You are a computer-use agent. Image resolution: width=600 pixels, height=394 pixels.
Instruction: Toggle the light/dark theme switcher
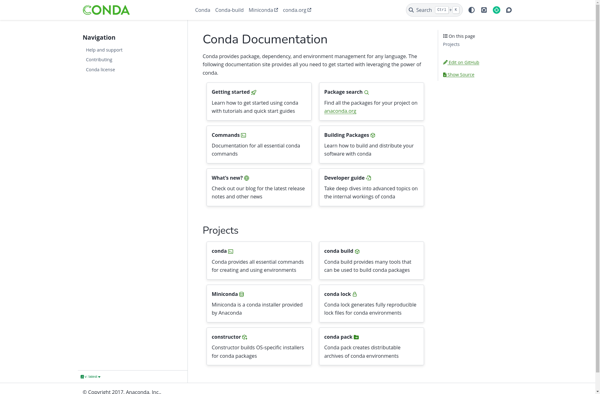pyautogui.click(x=471, y=10)
